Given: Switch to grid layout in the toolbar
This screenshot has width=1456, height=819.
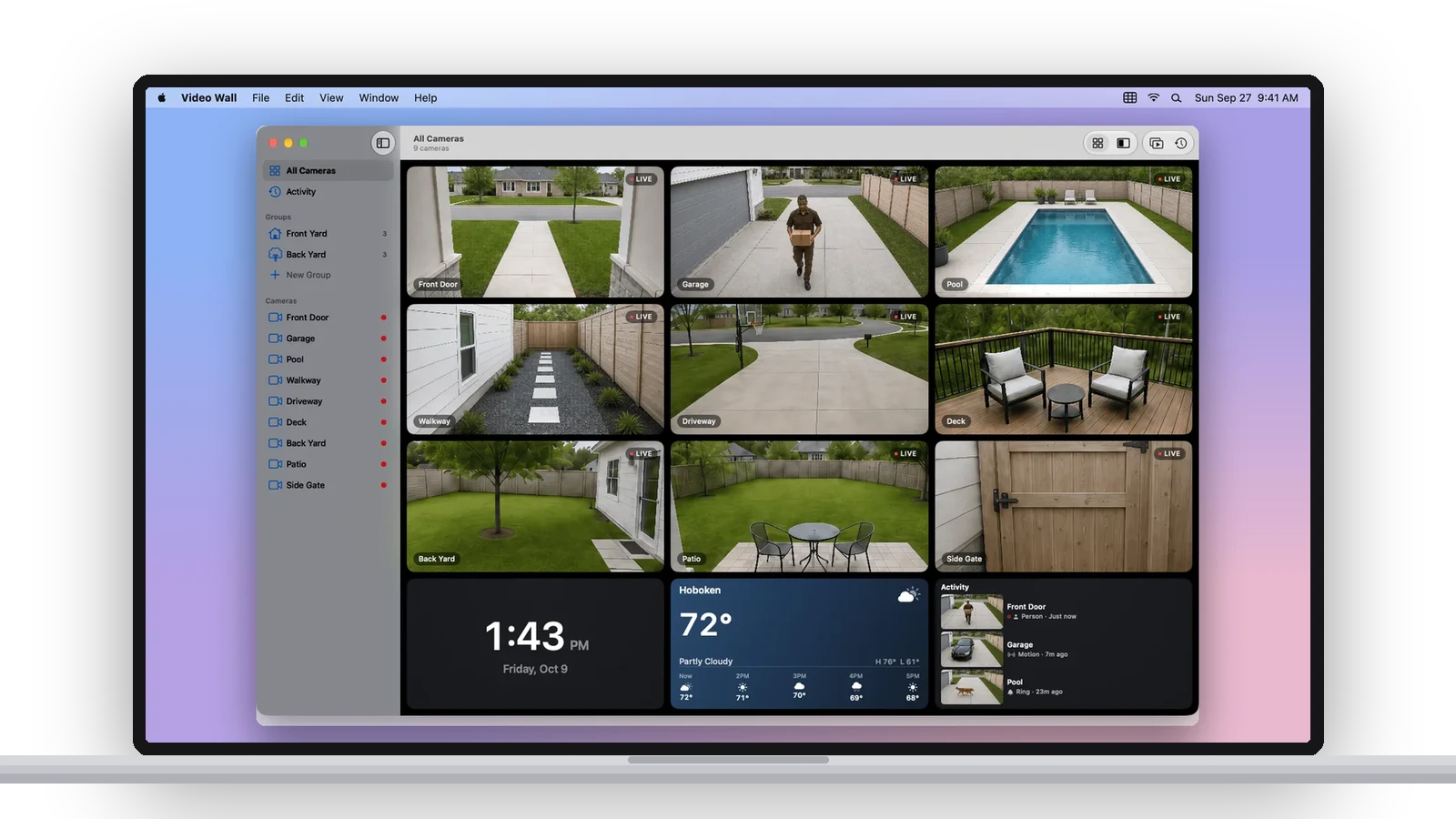Looking at the screenshot, I should pyautogui.click(x=1097, y=143).
